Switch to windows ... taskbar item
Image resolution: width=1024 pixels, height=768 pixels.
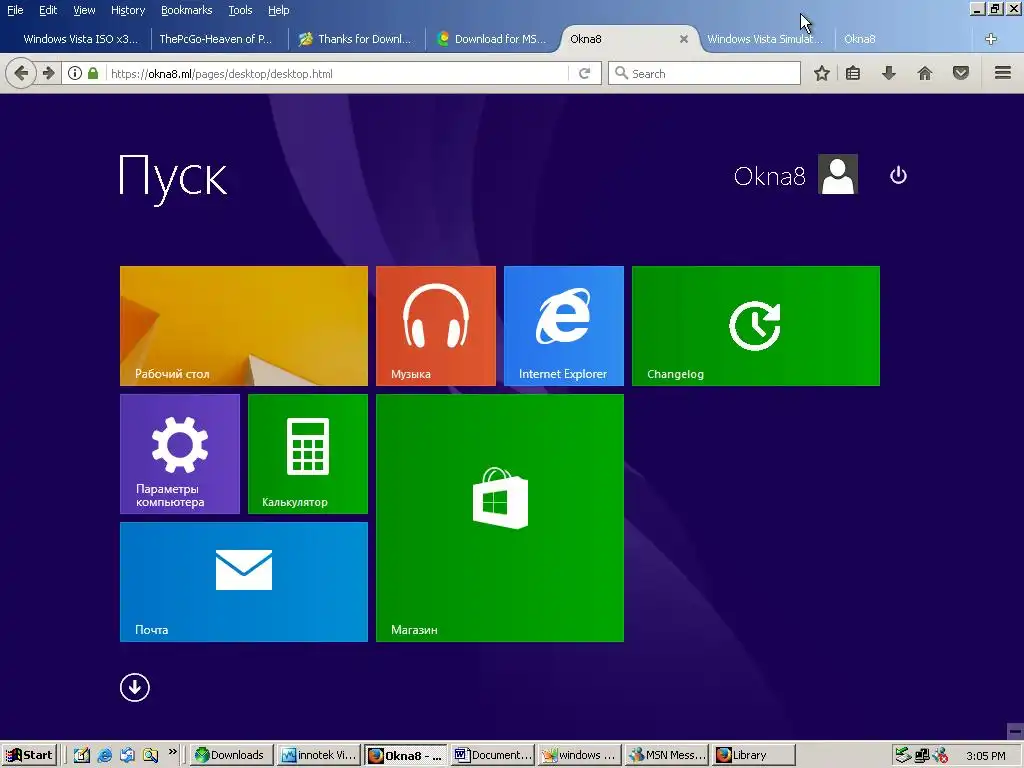tap(580, 755)
